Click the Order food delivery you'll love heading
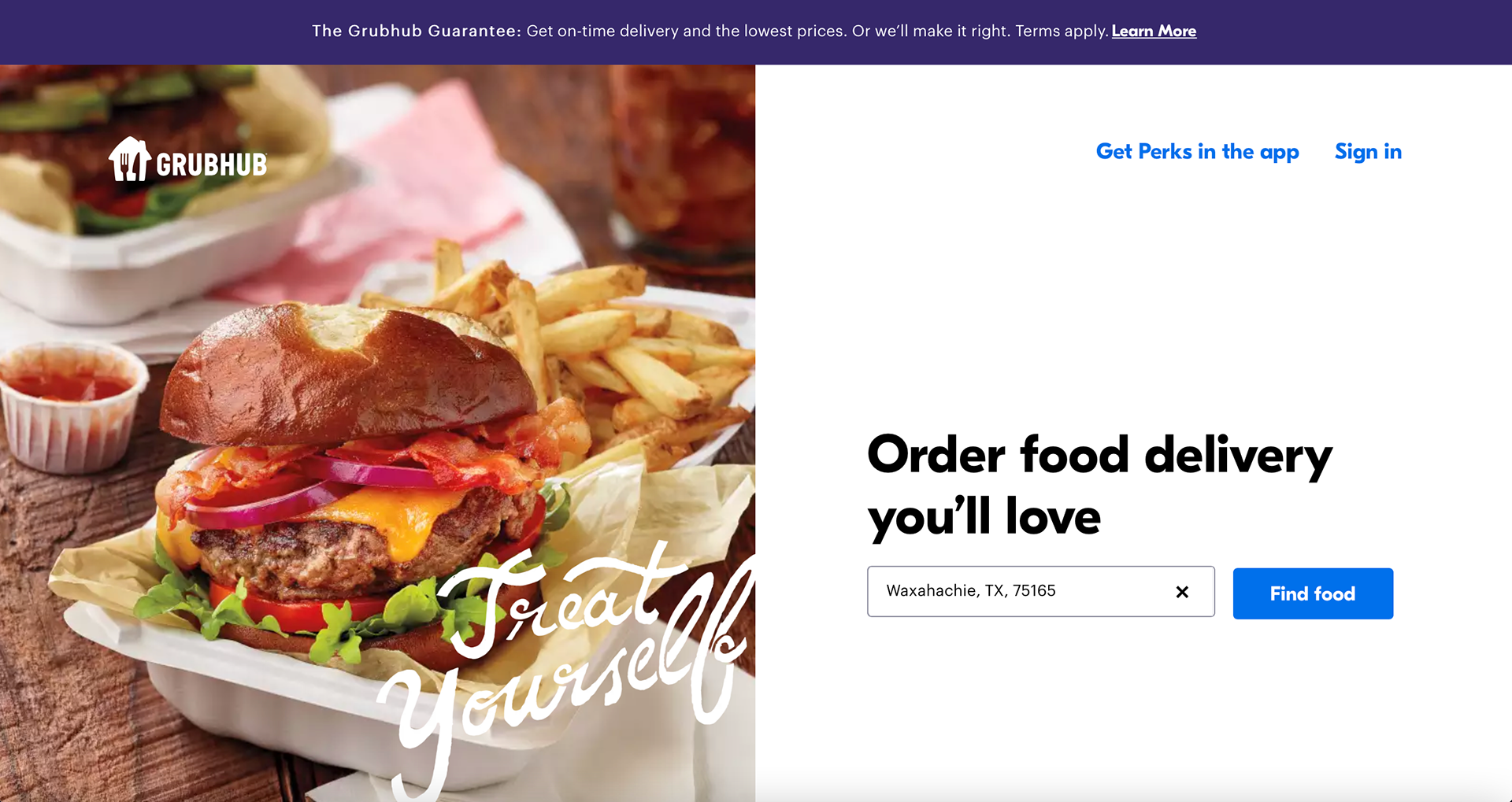The image size is (1512, 802). 1099,486
